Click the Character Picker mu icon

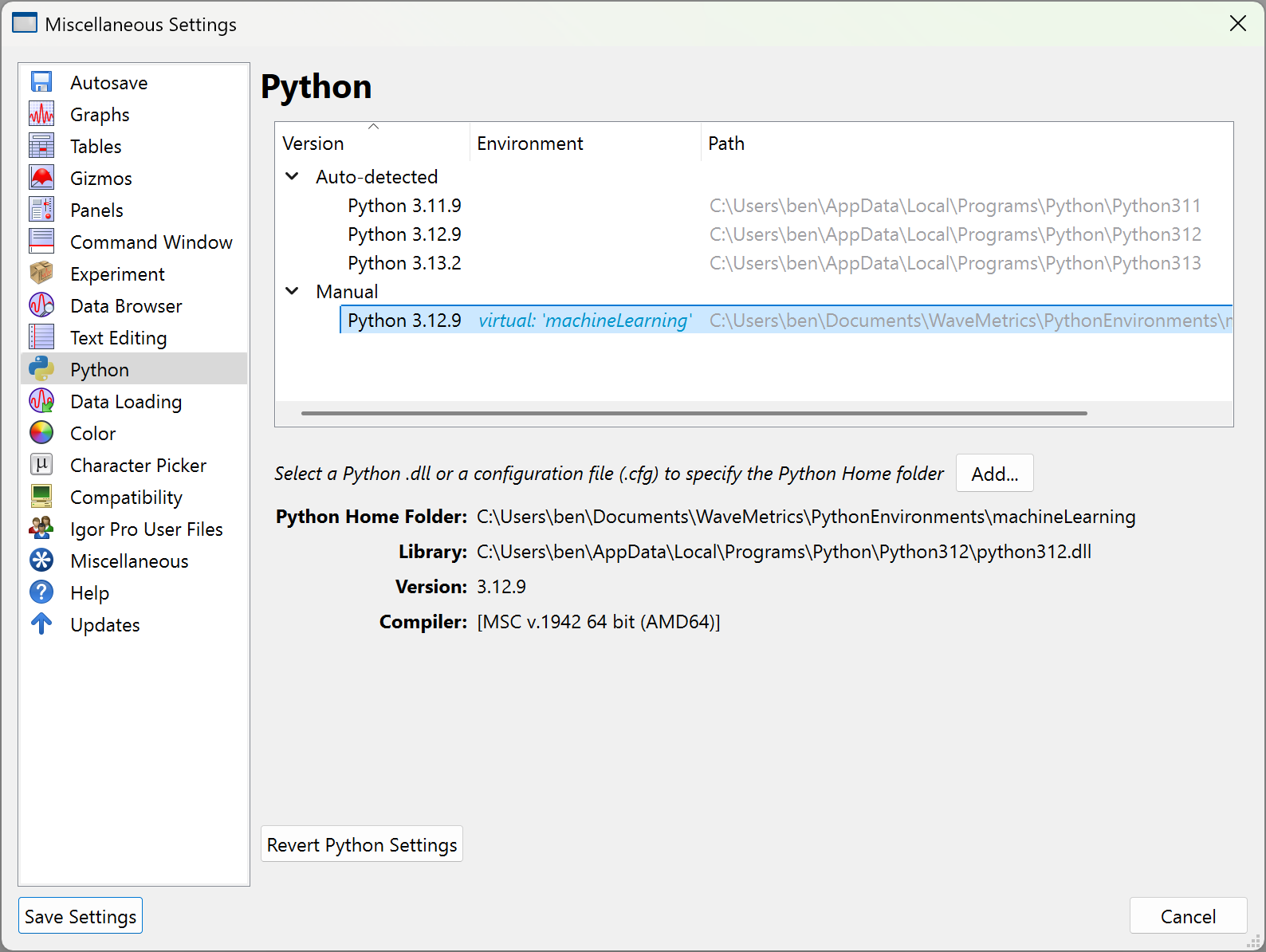(41, 465)
